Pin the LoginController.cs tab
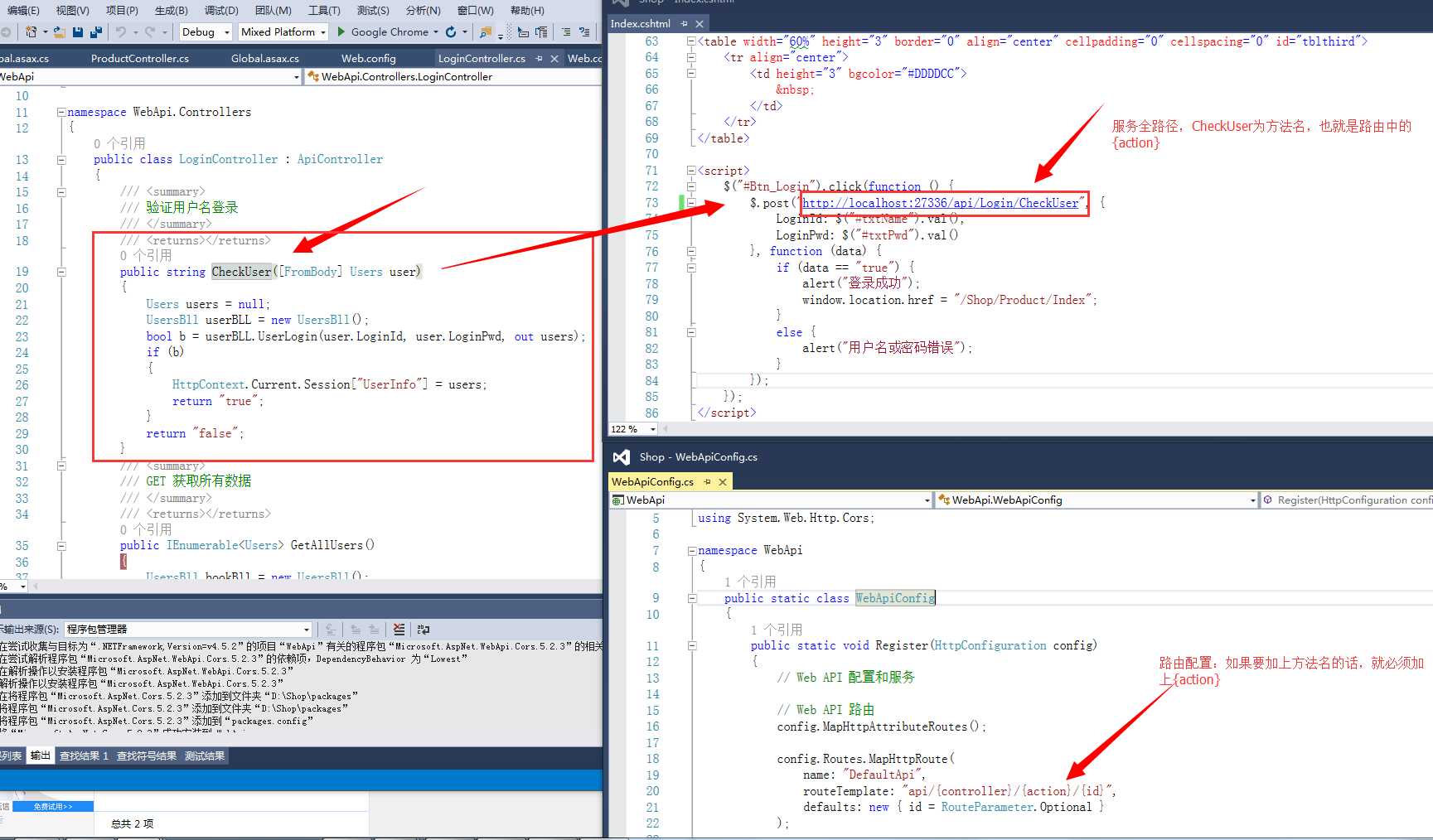Viewport: 1433px width, 840px height. pyautogui.click(x=540, y=59)
